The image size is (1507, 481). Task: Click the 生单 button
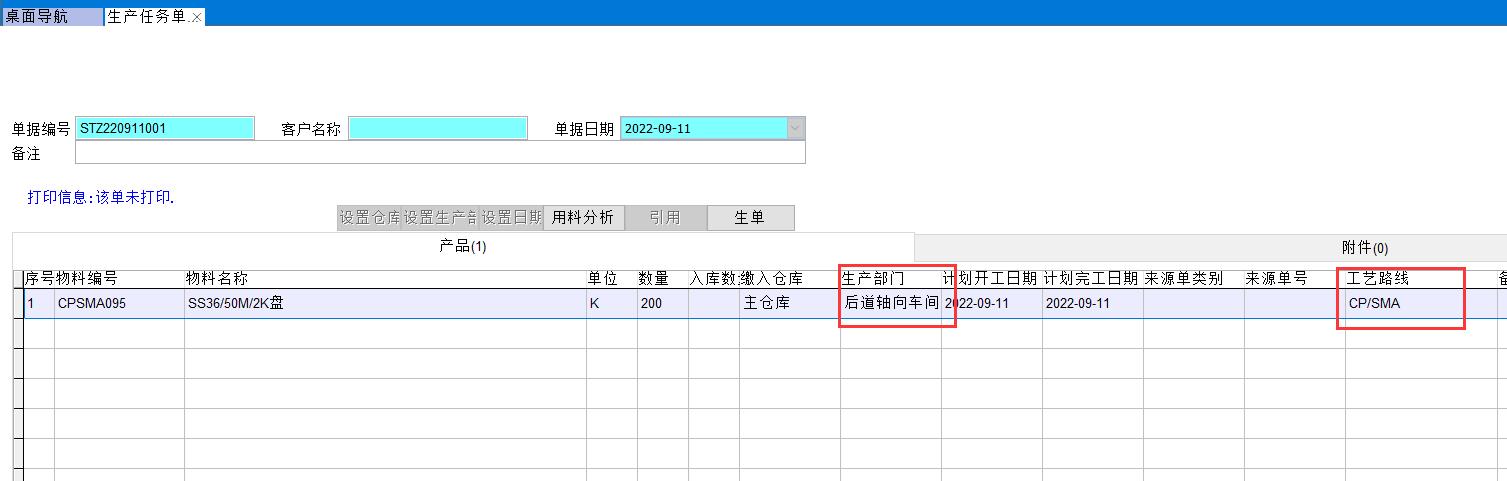[750, 218]
